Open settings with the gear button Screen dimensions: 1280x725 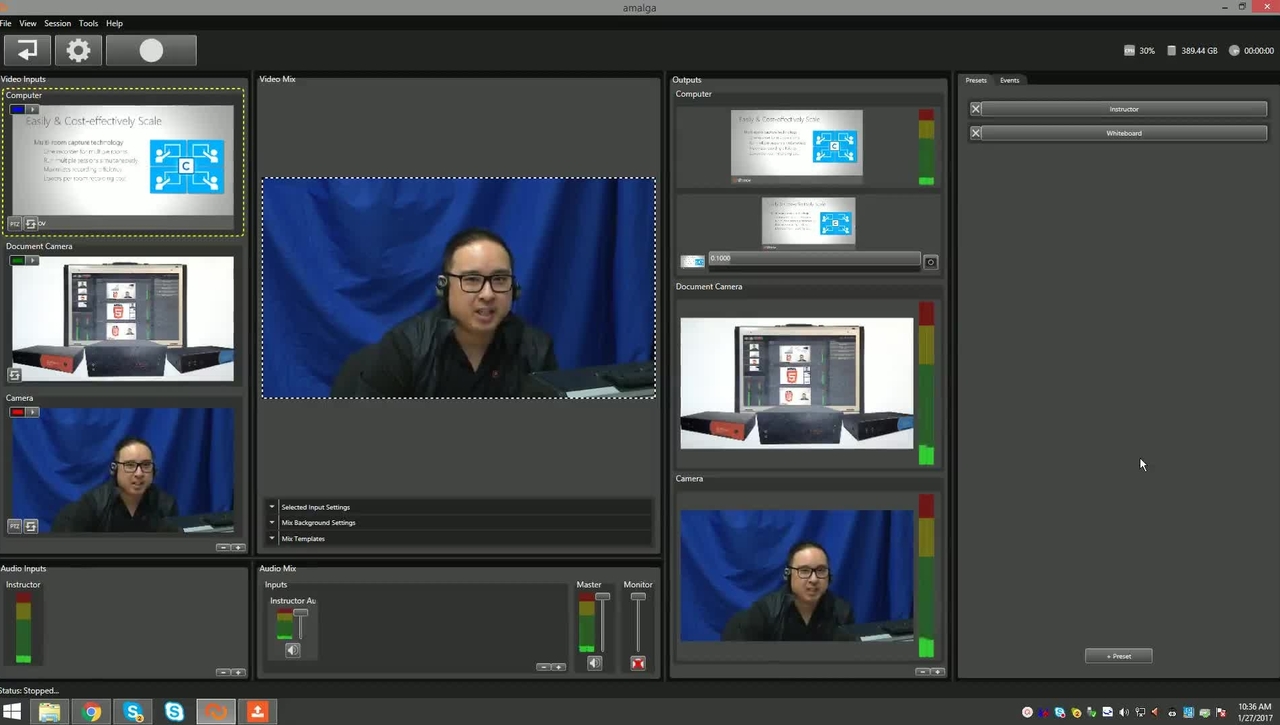pos(78,50)
